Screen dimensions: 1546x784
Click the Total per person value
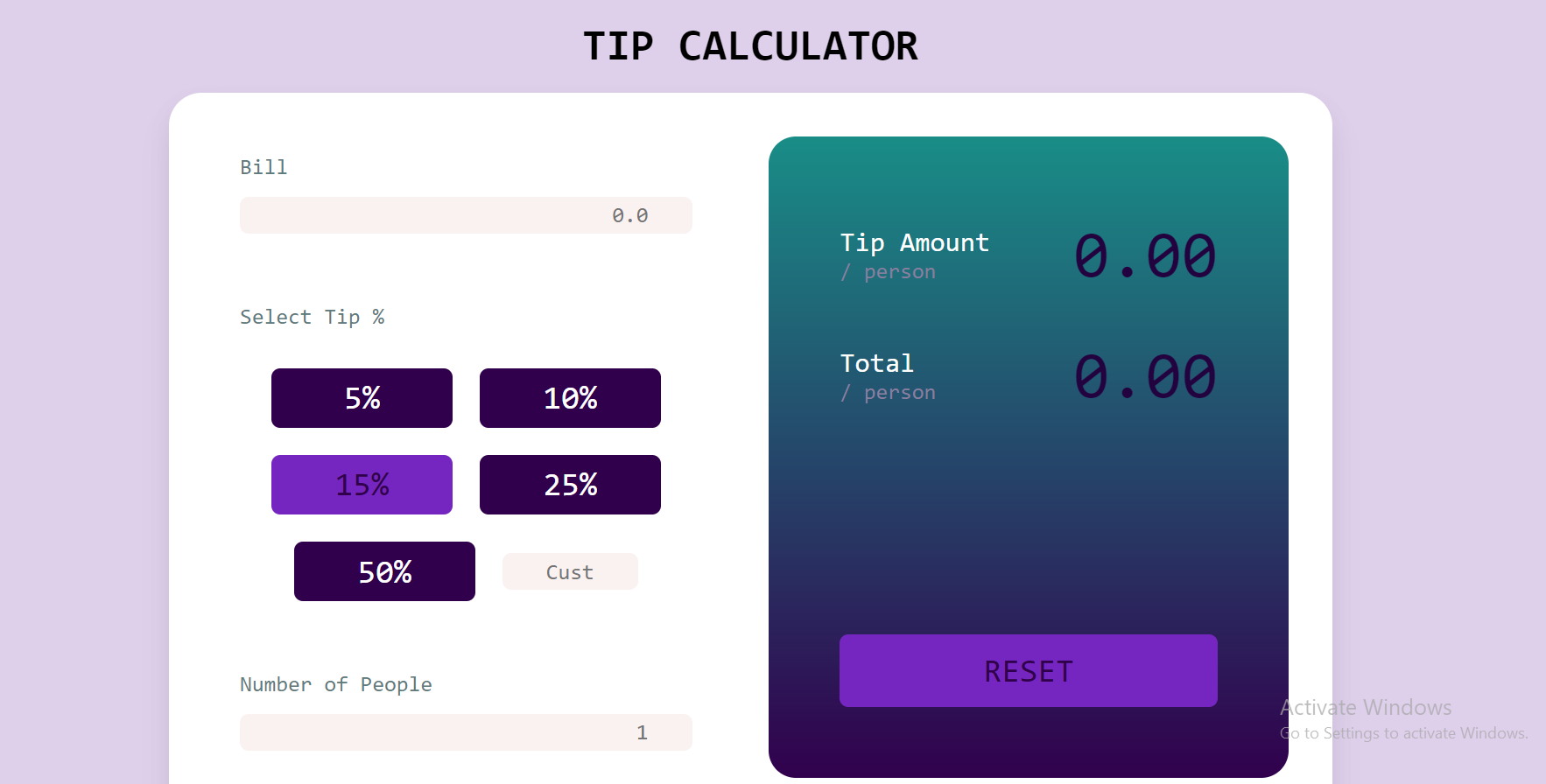tap(1145, 376)
